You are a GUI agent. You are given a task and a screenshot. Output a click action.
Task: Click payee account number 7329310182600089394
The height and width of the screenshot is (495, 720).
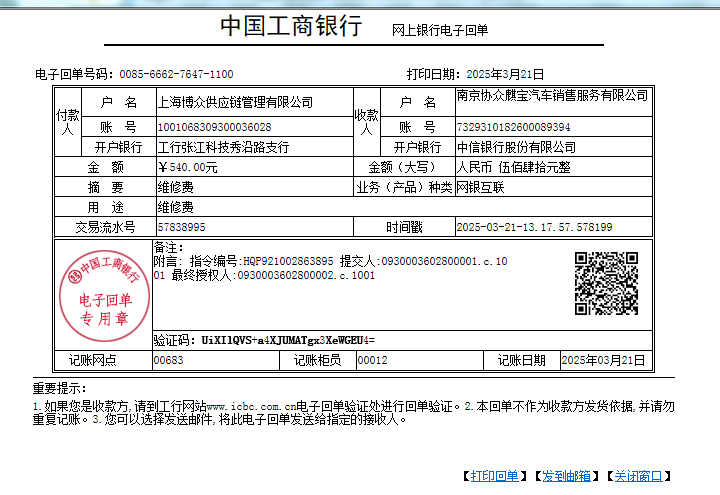pyautogui.click(x=513, y=128)
